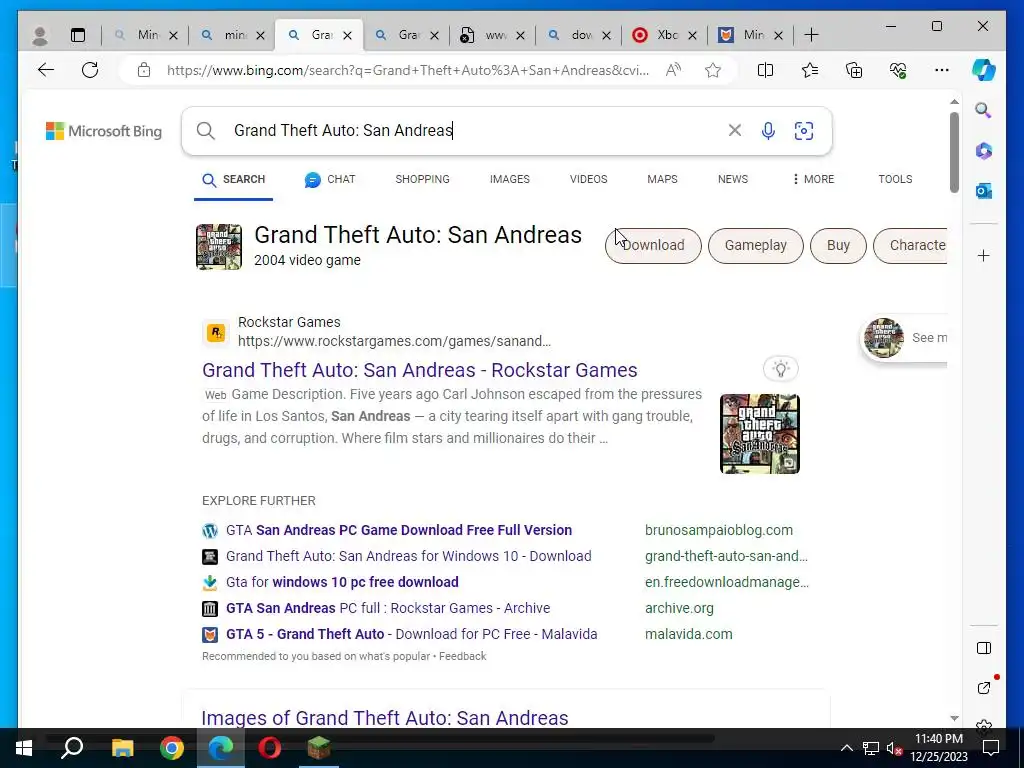Open link in external window sidebar icon
The image size is (1024, 768).
[x=984, y=688]
